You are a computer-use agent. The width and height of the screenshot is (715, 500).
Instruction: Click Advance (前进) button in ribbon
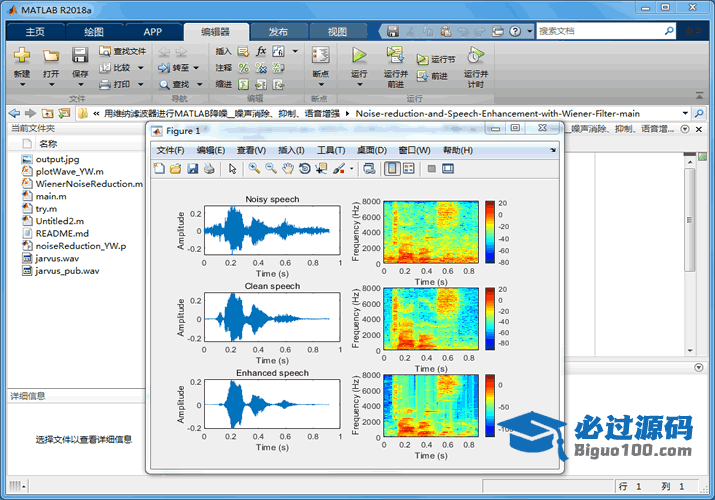tap(432, 76)
